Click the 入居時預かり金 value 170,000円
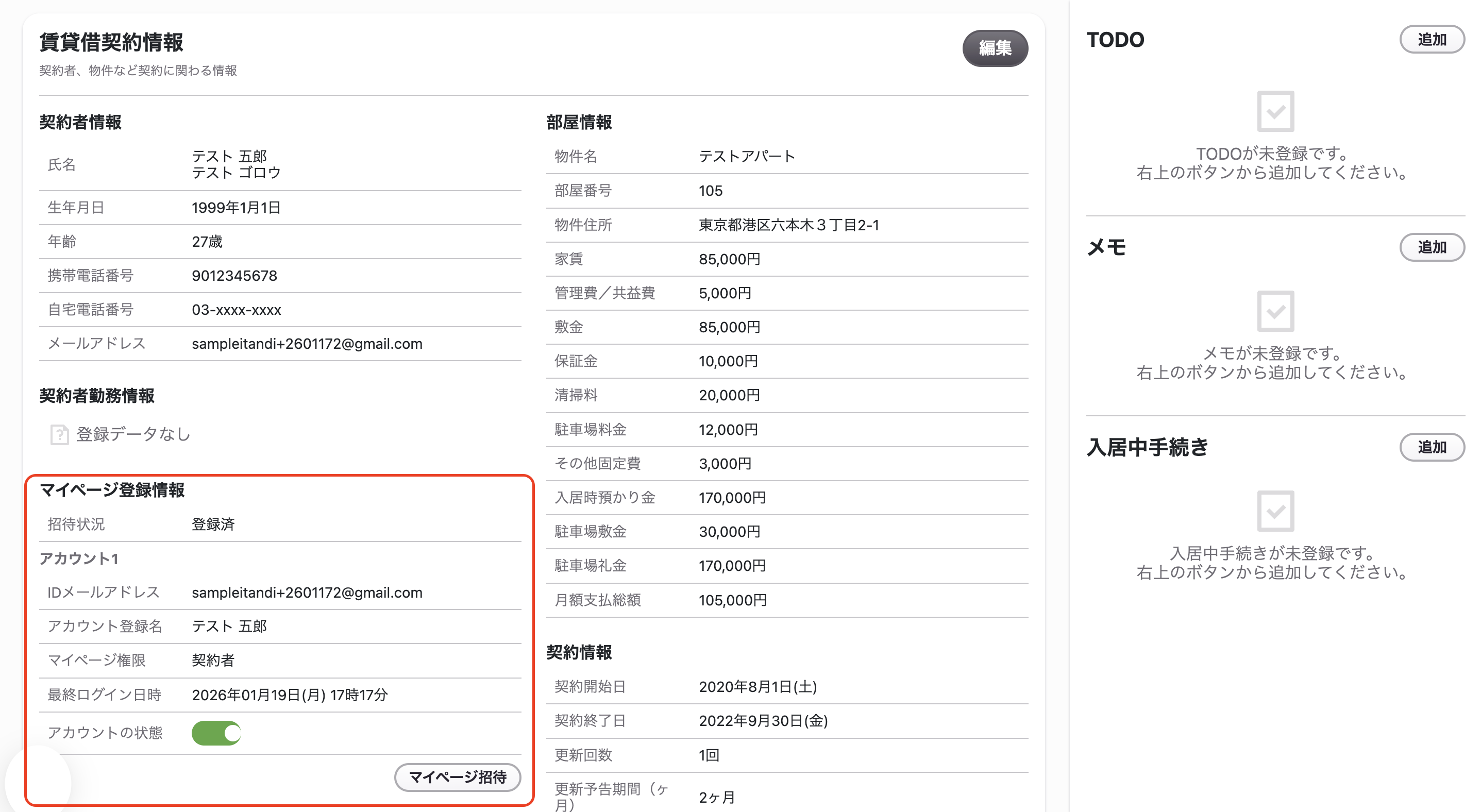 click(x=732, y=498)
